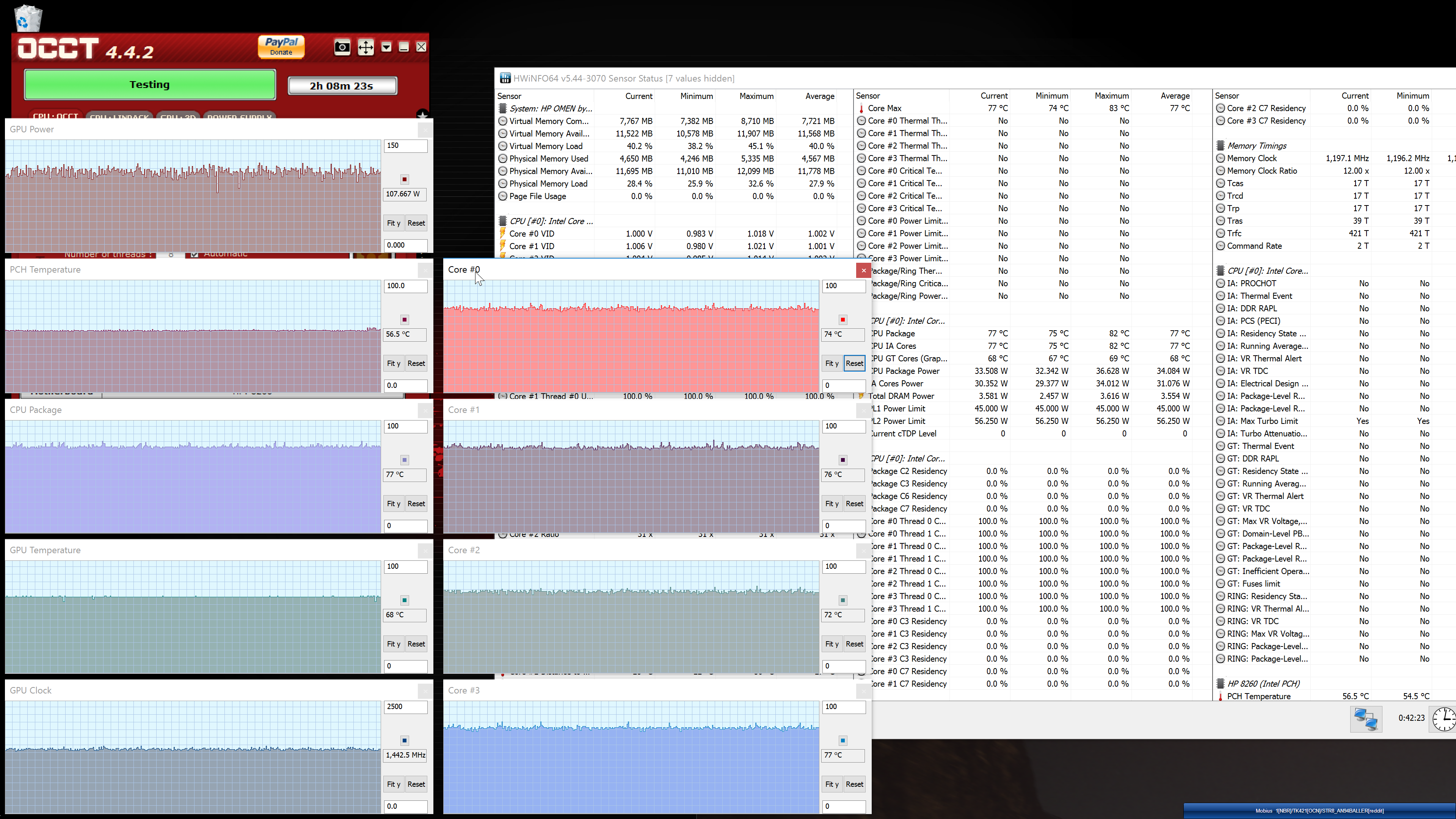The image size is (1456, 819).
Task: Click the IA: PROCHOT sensor icon
Action: pyautogui.click(x=1220, y=283)
